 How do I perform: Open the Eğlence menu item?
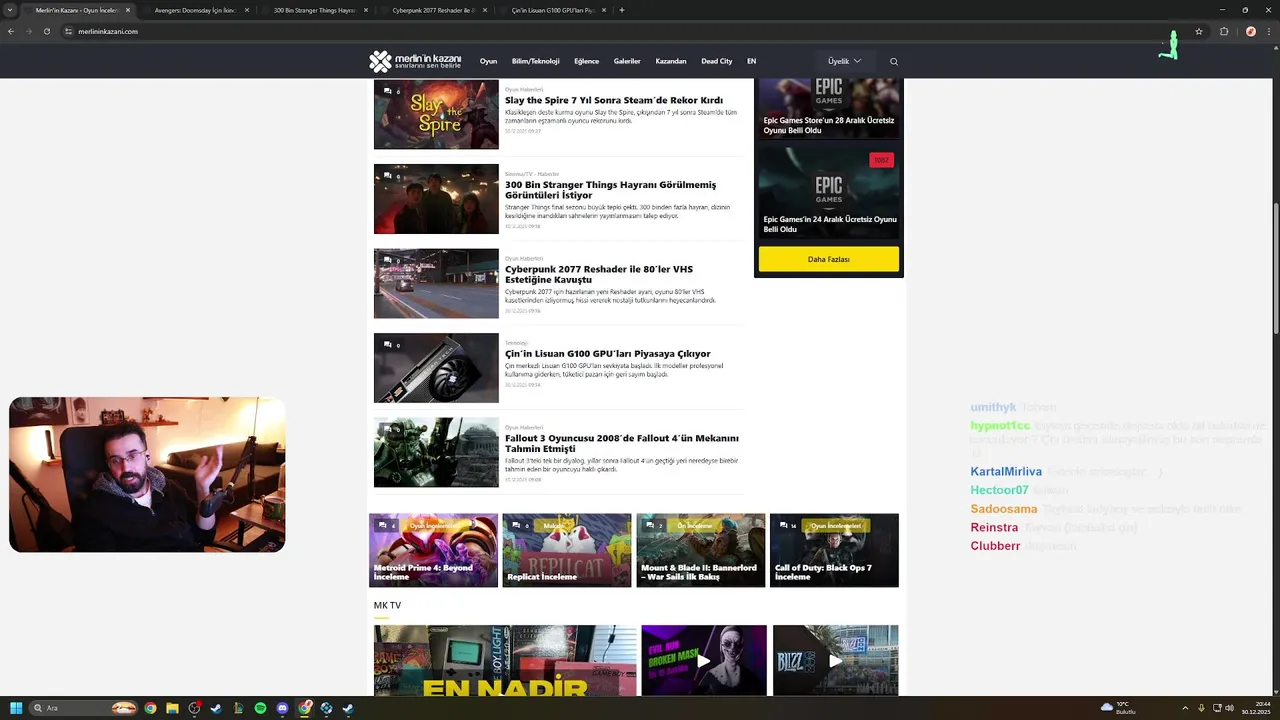coord(586,61)
